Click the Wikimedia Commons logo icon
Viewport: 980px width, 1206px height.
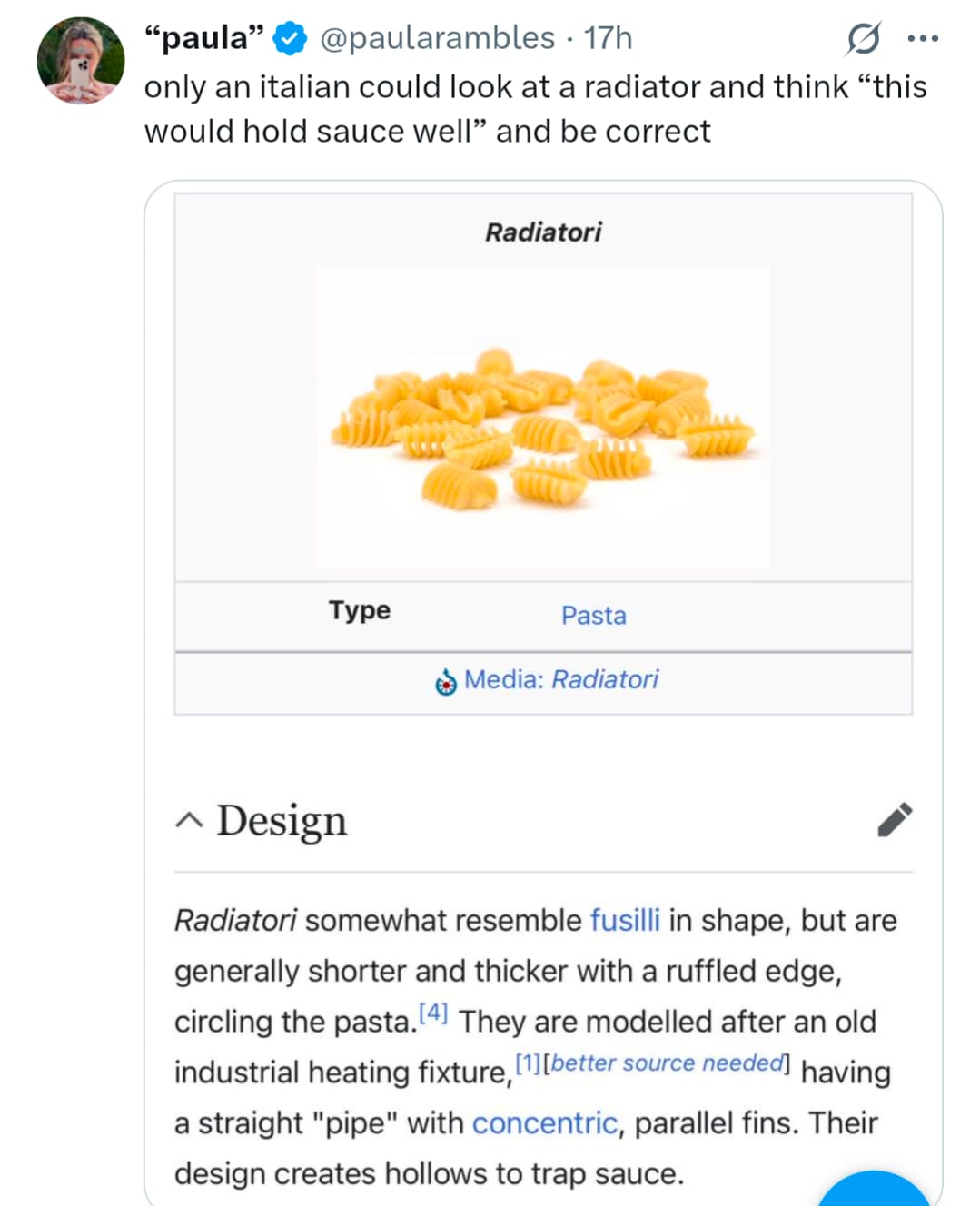pyautogui.click(x=446, y=681)
